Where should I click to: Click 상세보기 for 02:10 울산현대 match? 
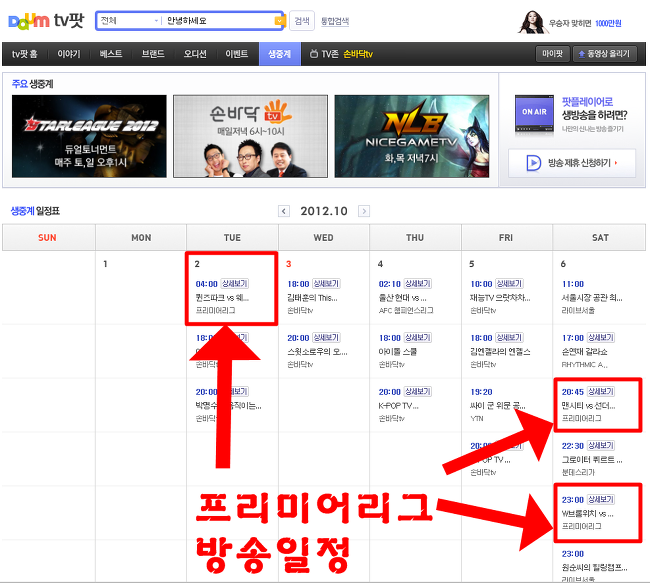click(x=417, y=284)
